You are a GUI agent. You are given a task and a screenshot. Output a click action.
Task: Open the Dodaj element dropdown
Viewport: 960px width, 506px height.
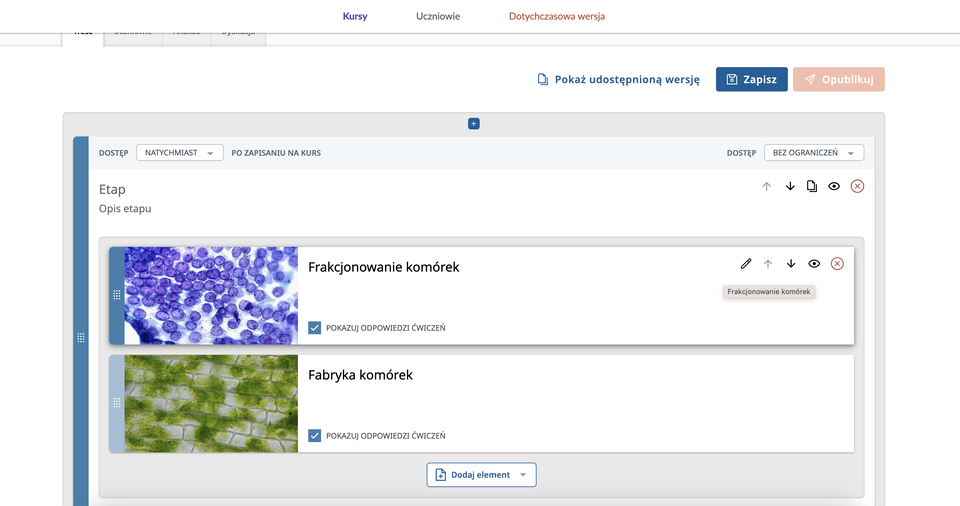click(482, 475)
